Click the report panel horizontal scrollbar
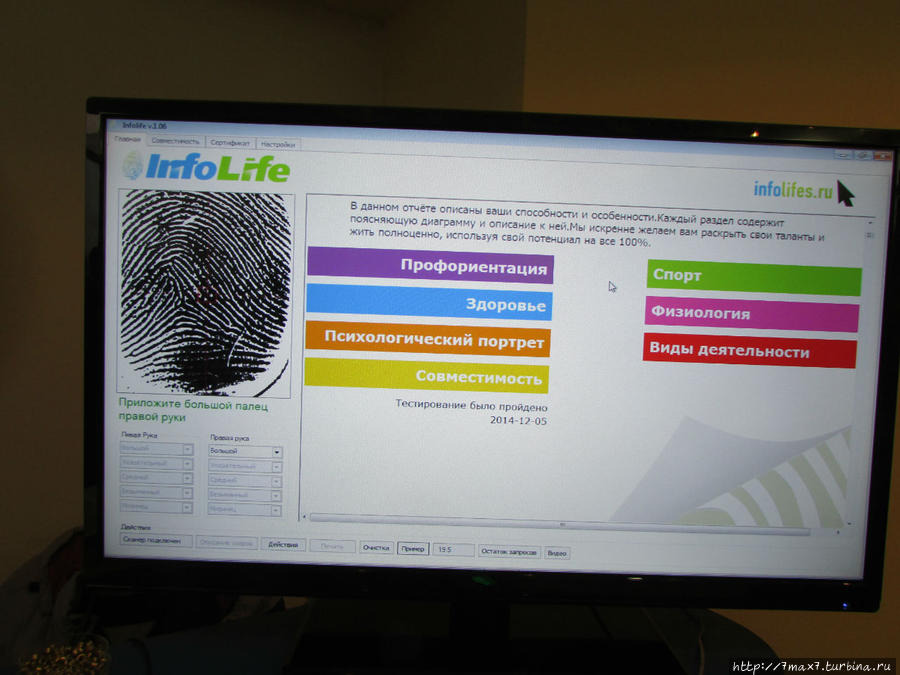900x675 pixels. click(x=560, y=525)
